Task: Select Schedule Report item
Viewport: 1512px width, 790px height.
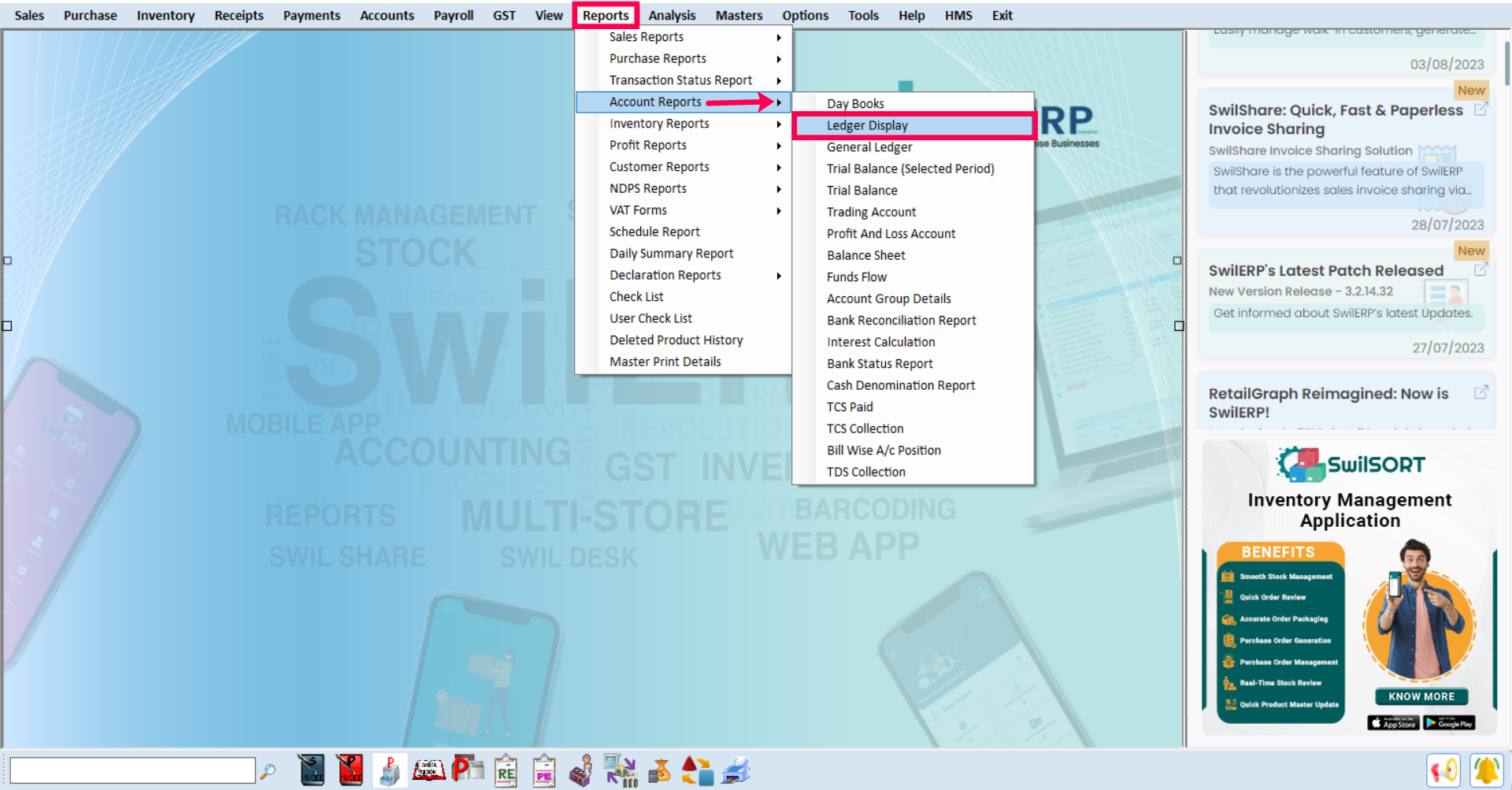Action: [x=684, y=232]
